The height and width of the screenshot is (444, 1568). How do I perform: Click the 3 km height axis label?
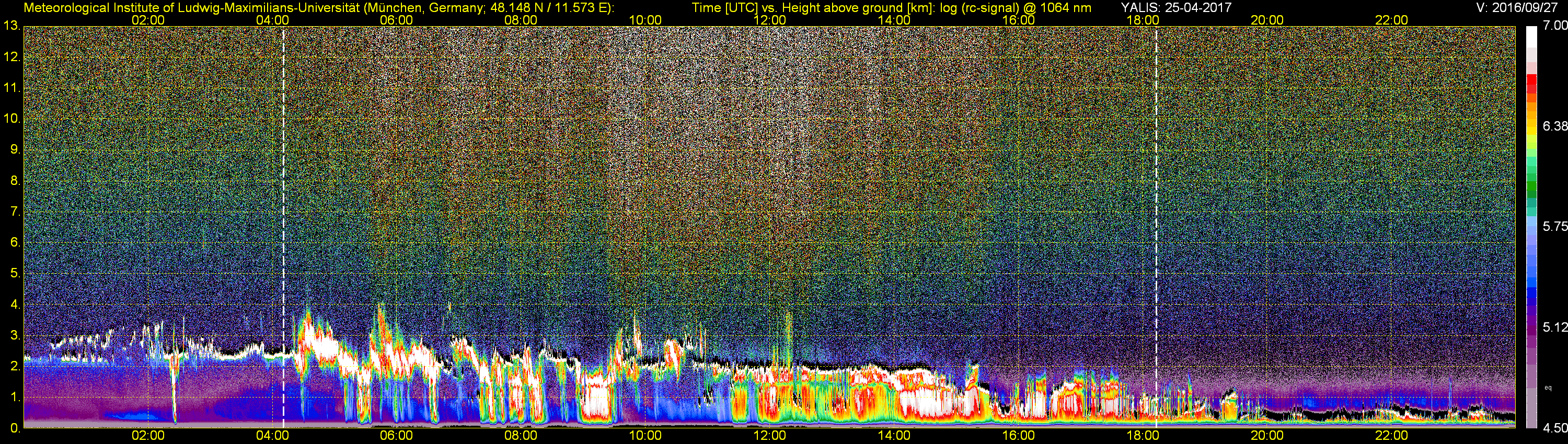15,336
